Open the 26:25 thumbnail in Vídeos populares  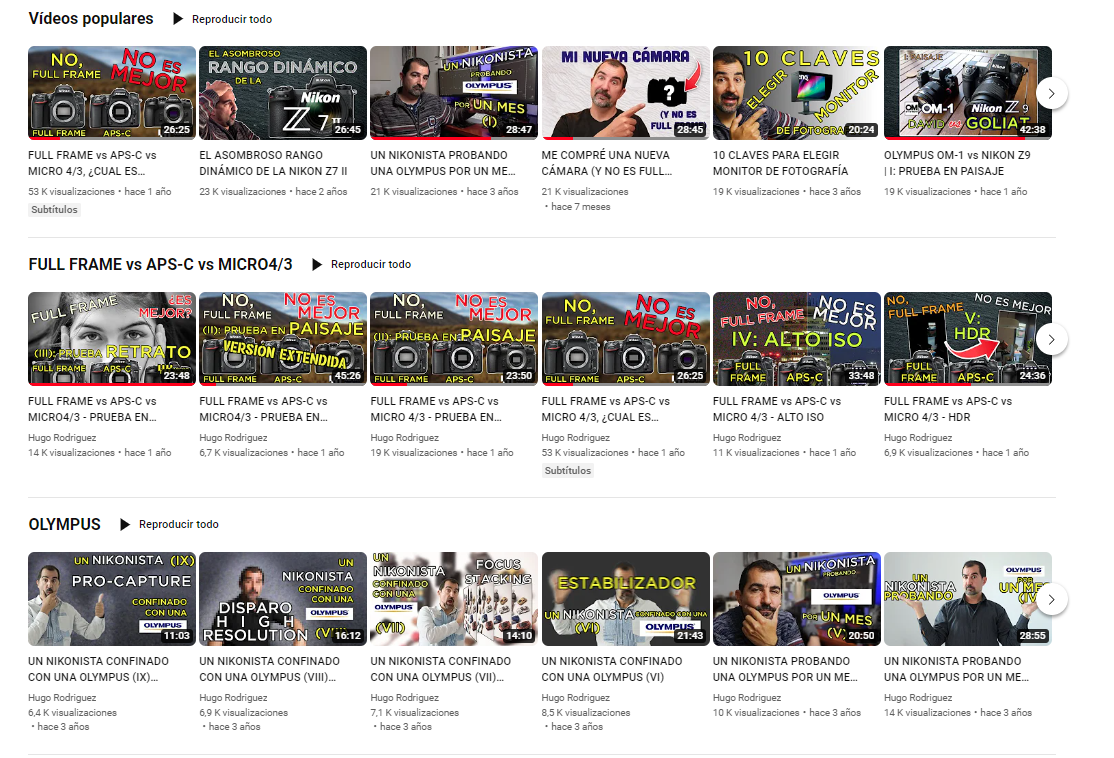pyautogui.click(x=112, y=93)
